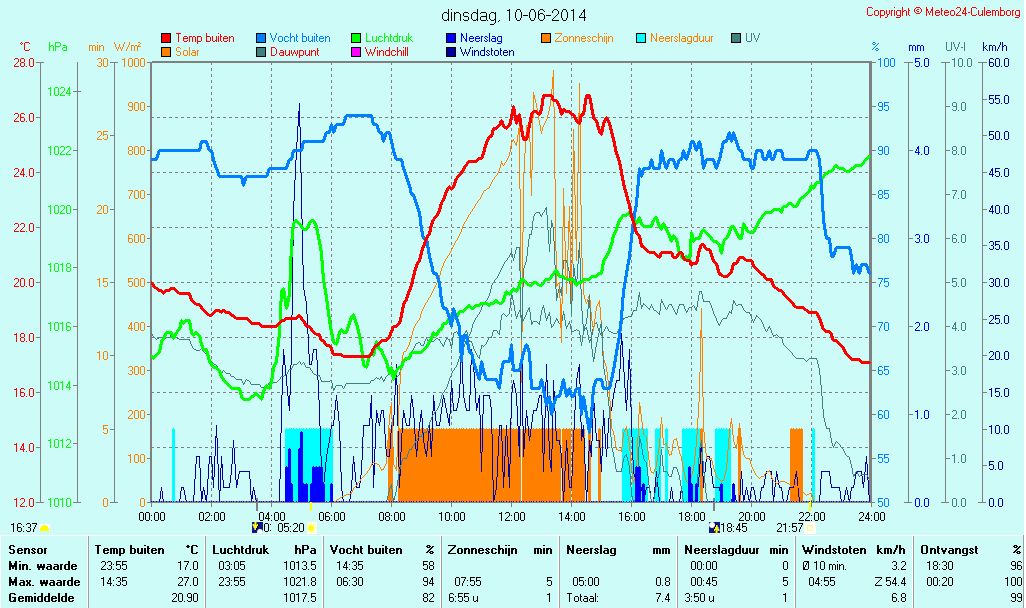Select the Neerslag legend label
The height and width of the screenshot is (608, 1026).
(483, 38)
